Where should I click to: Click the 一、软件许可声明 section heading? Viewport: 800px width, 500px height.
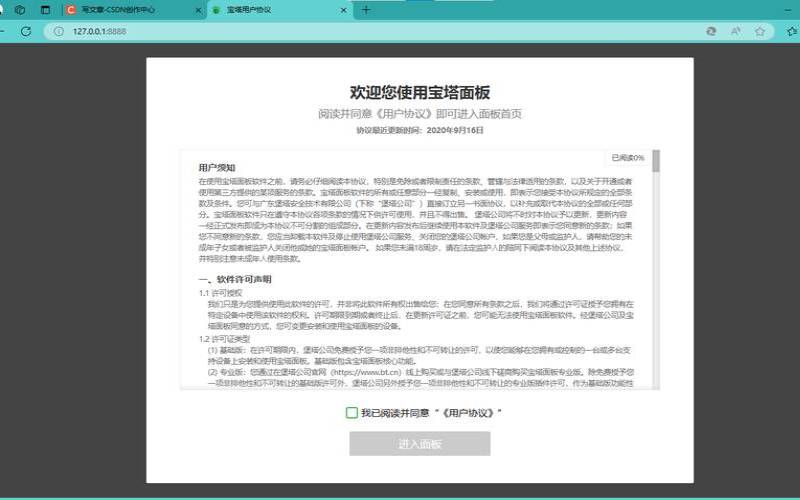tap(235, 279)
